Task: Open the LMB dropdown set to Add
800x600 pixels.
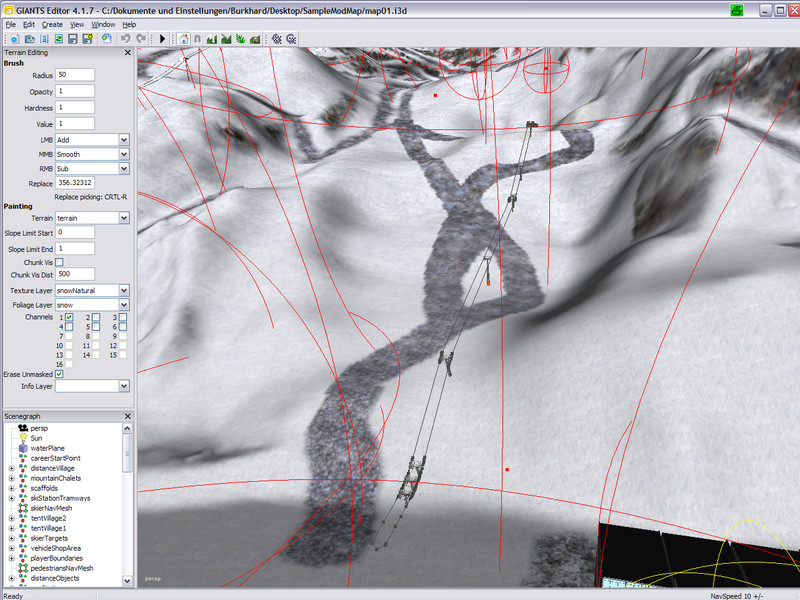Action: [x=92, y=140]
